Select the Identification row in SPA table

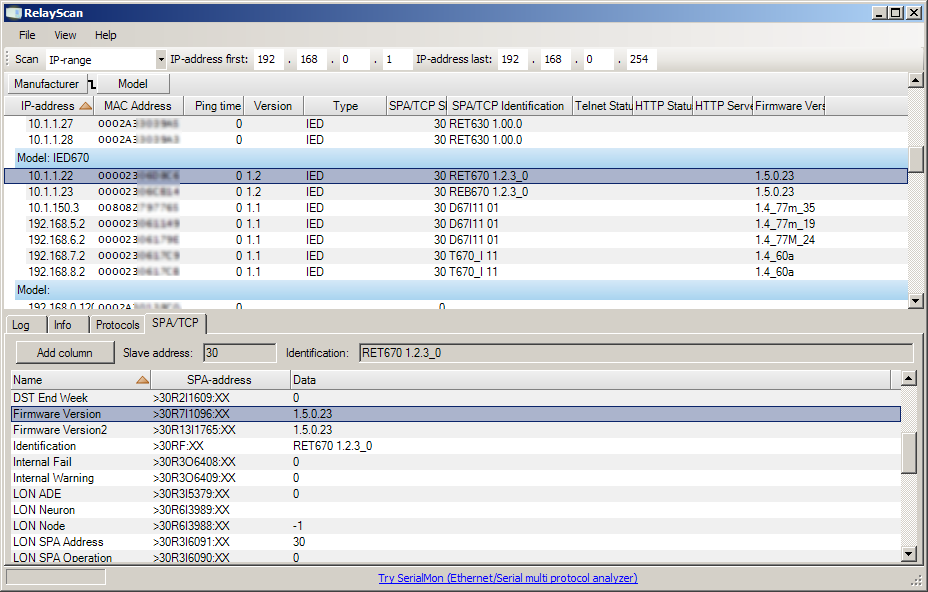456,446
